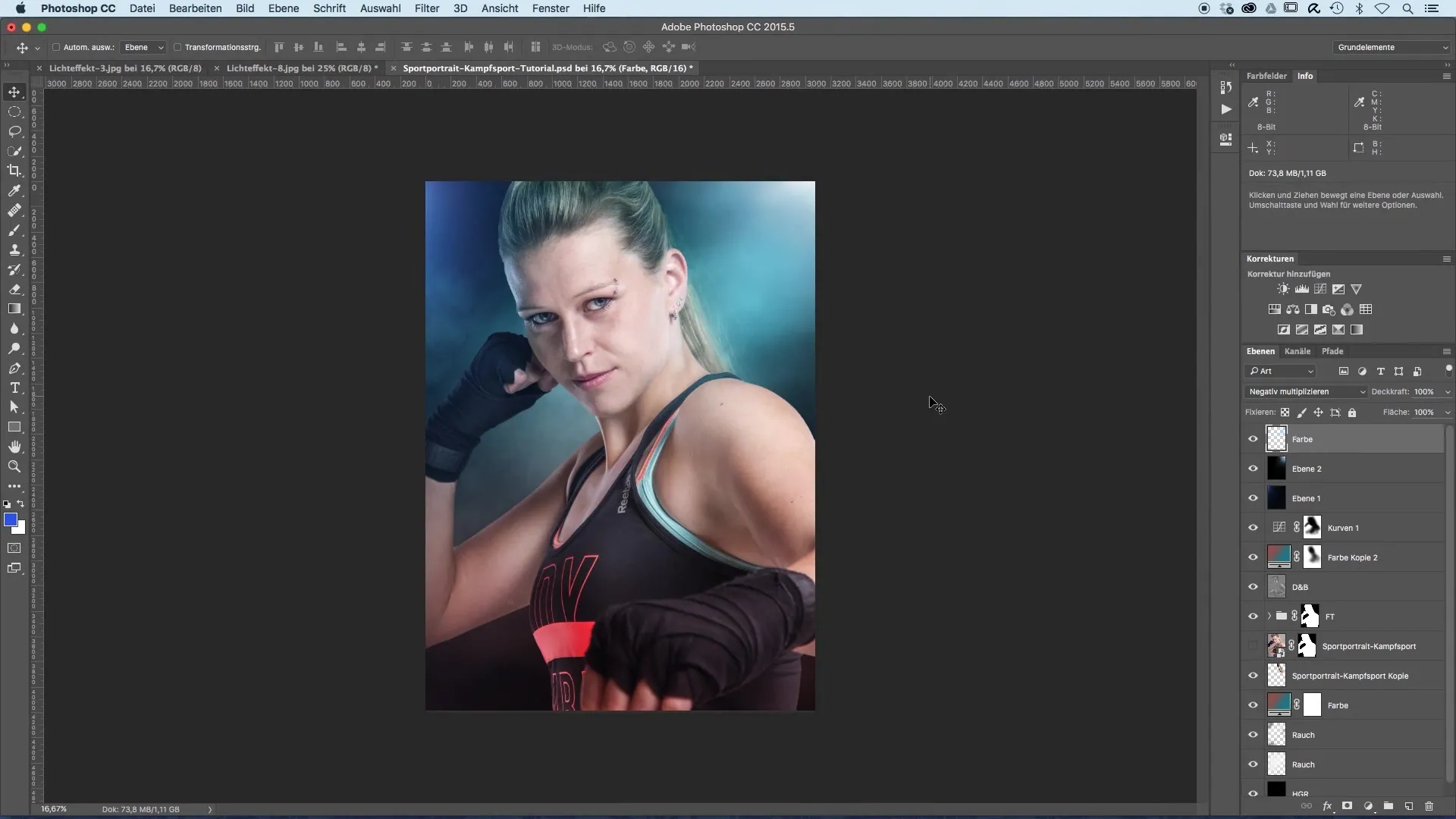
Task: Open the Ebene menu
Action: [284, 8]
